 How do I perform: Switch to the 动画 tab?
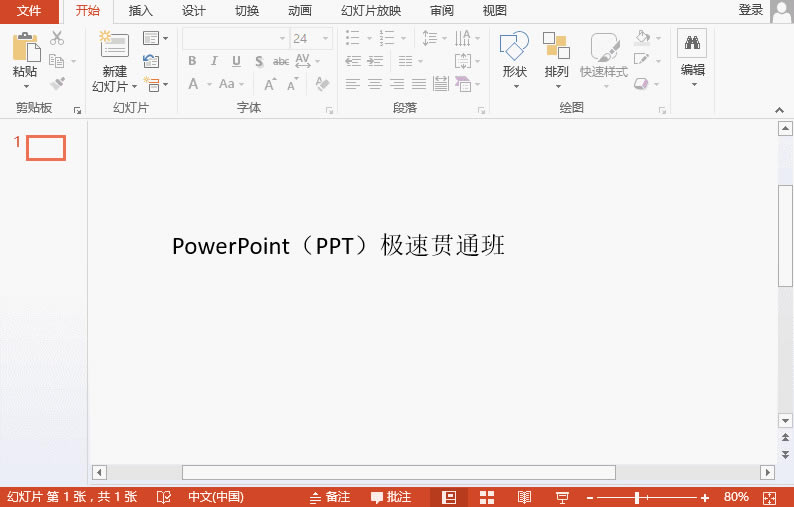[x=300, y=11]
